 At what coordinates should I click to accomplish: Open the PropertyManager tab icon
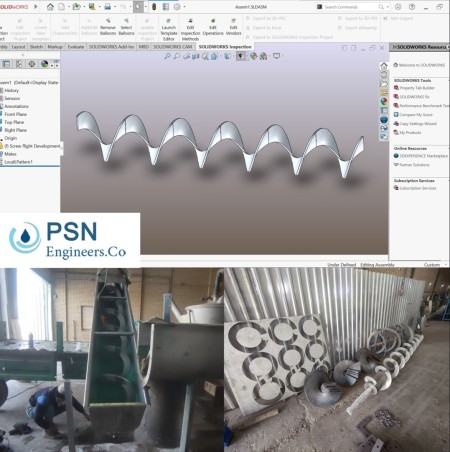click(x=6, y=64)
